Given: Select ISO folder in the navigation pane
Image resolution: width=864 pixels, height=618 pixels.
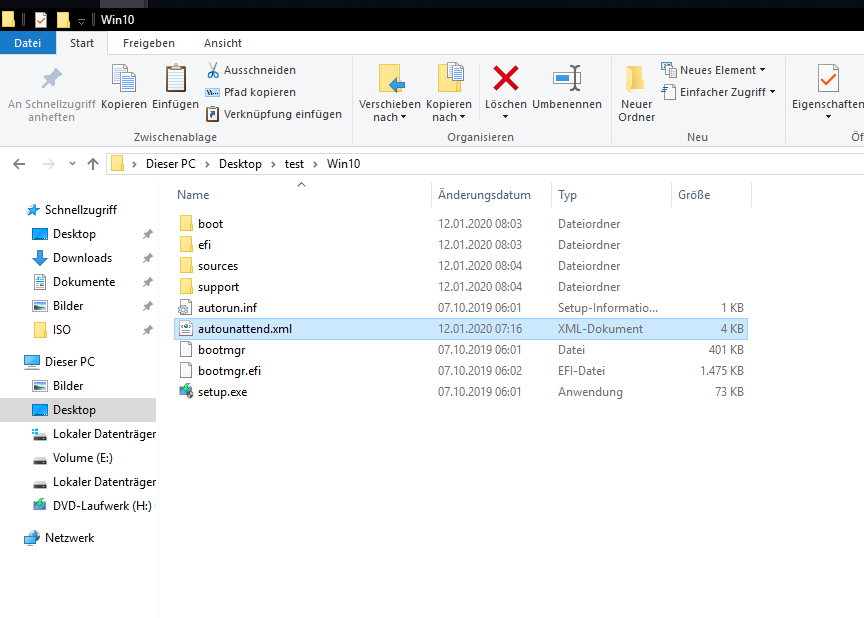Looking at the screenshot, I should [62, 330].
